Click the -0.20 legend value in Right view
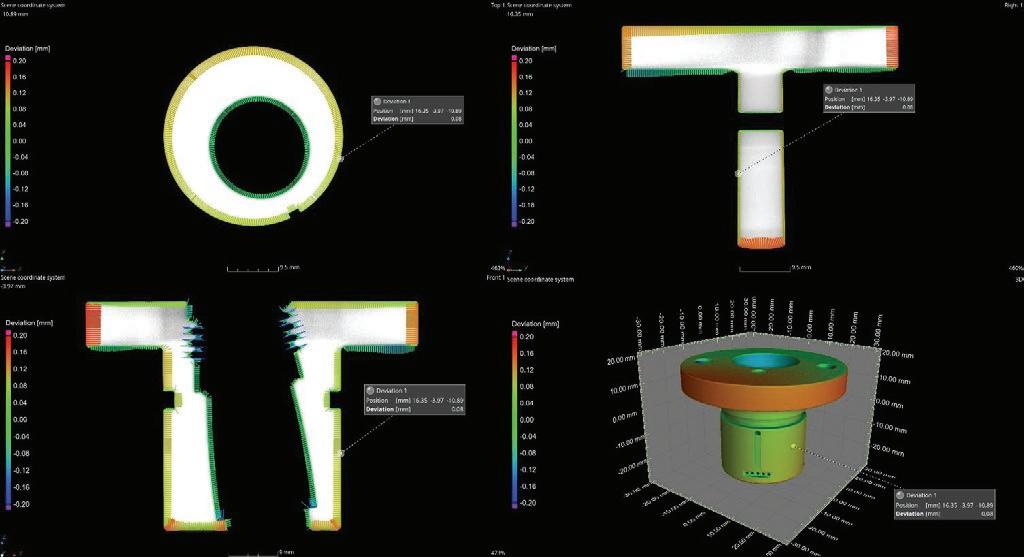Image resolution: width=1024 pixels, height=557 pixels. click(x=526, y=221)
